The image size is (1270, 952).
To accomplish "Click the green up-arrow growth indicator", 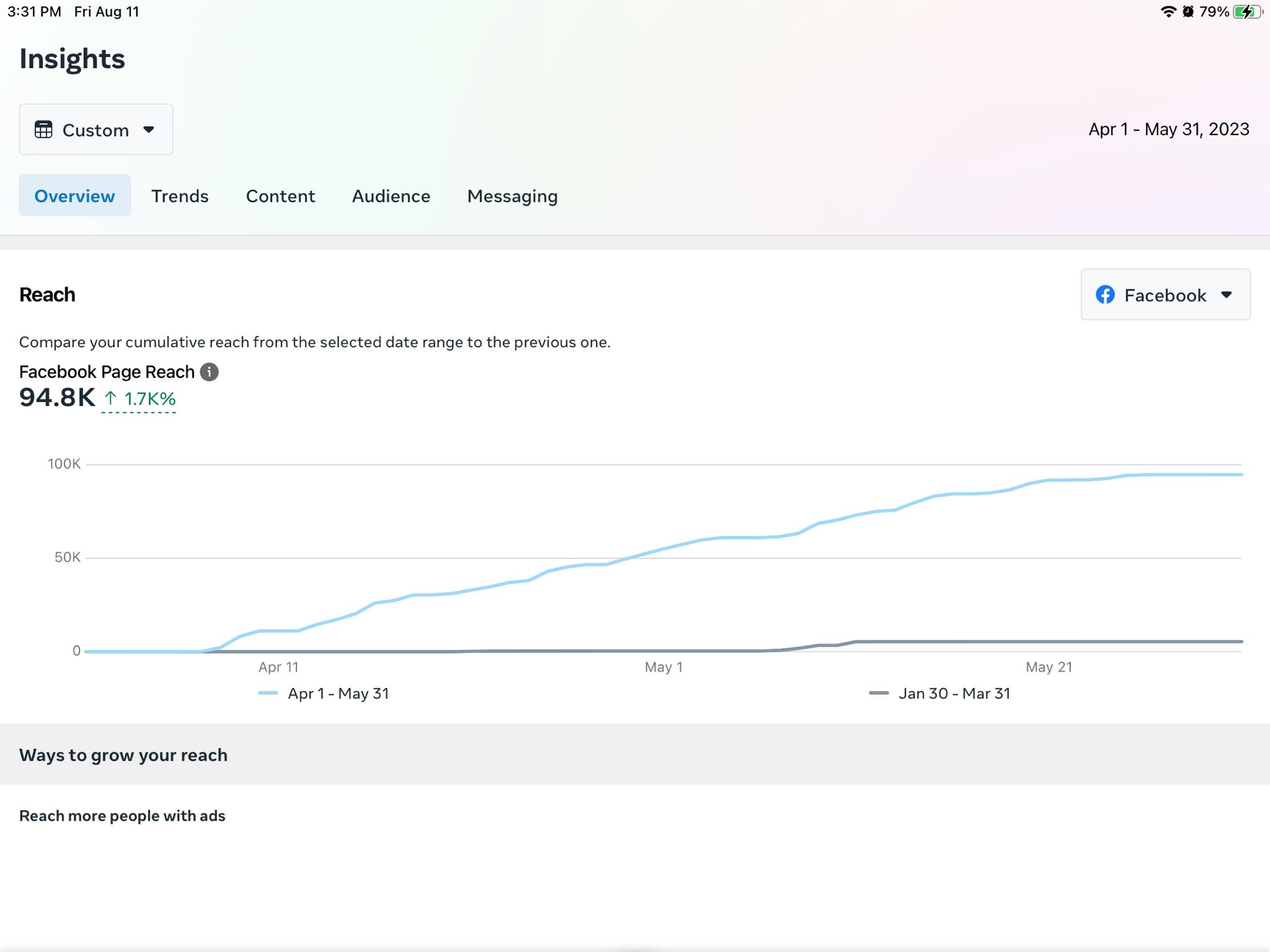I will [x=110, y=398].
